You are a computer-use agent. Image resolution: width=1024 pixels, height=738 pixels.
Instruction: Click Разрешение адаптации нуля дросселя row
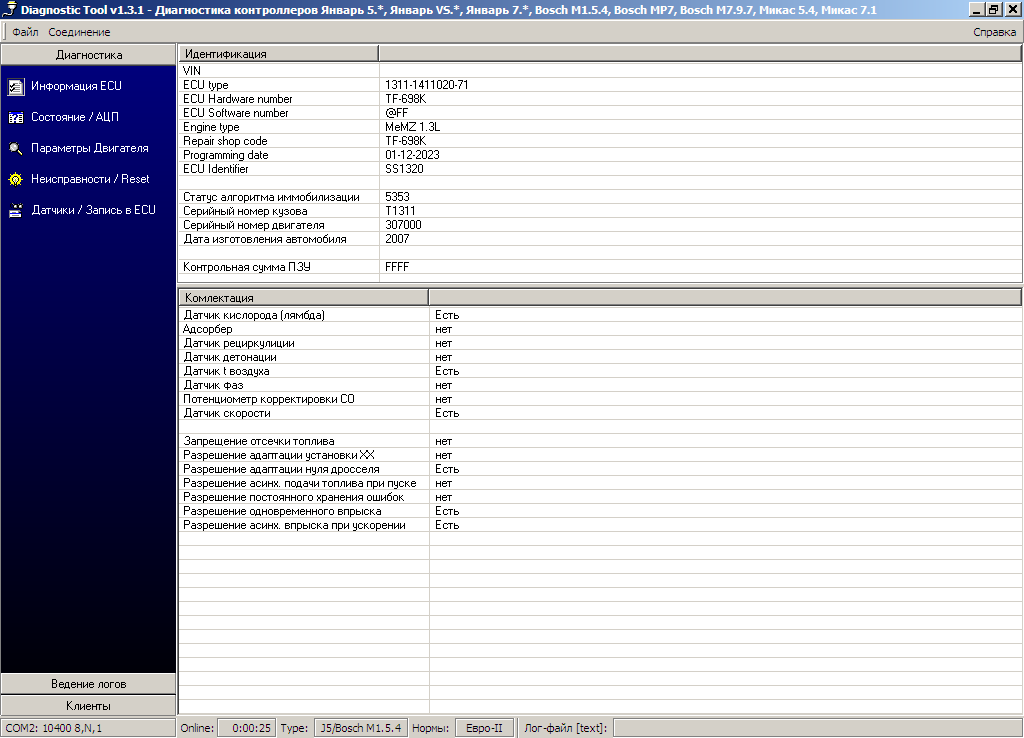click(600, 470)
